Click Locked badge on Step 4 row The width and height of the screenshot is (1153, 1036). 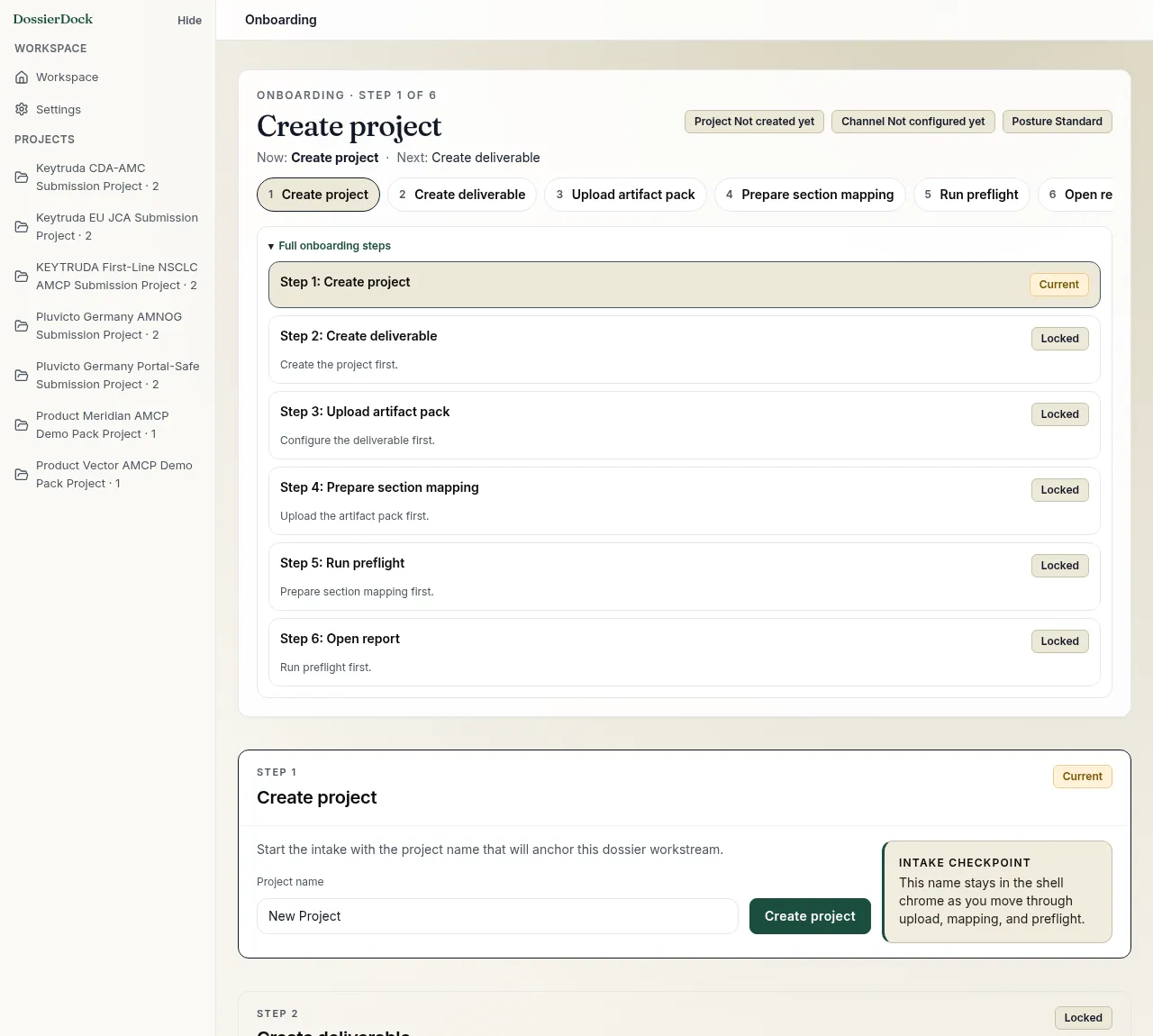coord(1059,490)
